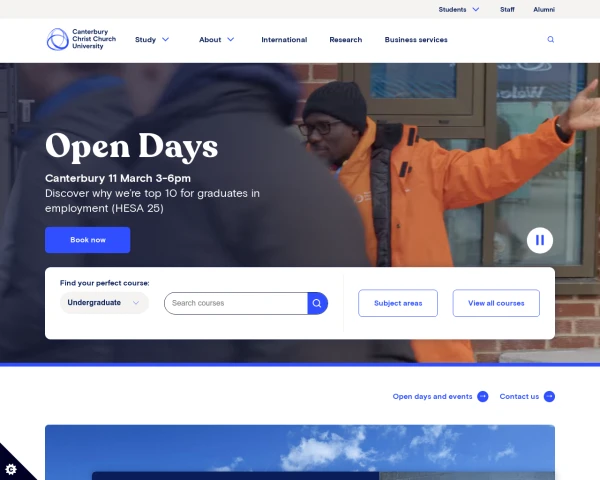Click the sky image banner card
Image resolution: width=600 pixels, height=480 pixels.
pyautogui.click(x=300, y=452)
